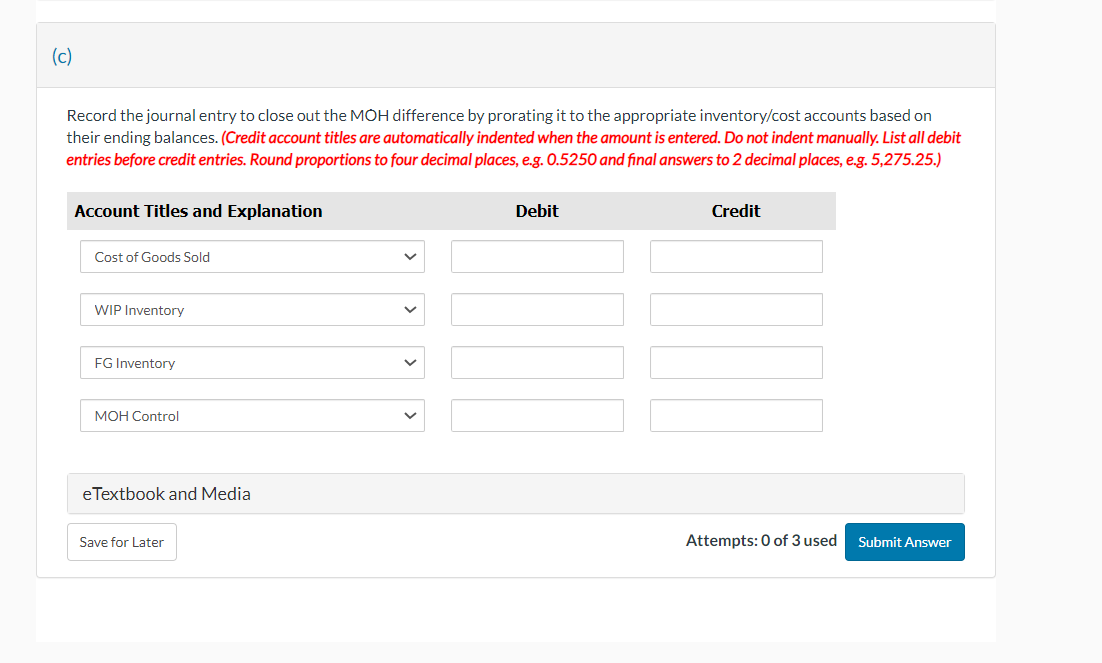Select the Credit box for WIP Inventory
Image resolution: width=1102 pixels, height=663 pixels.
736,309
